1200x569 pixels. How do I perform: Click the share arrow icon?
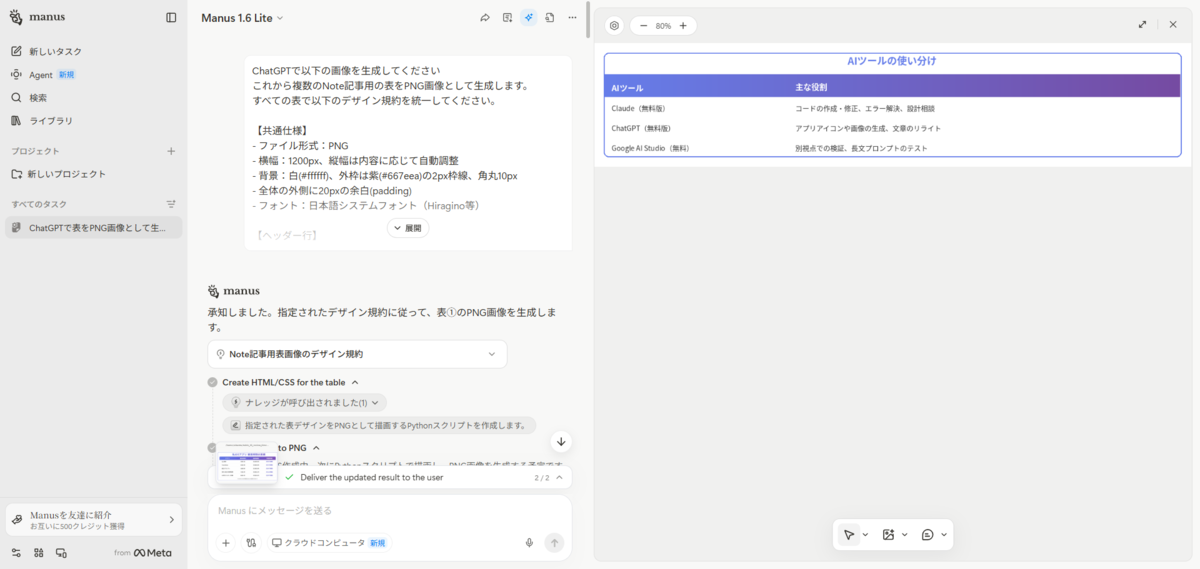pyautogui.click(x=485, y=17)
